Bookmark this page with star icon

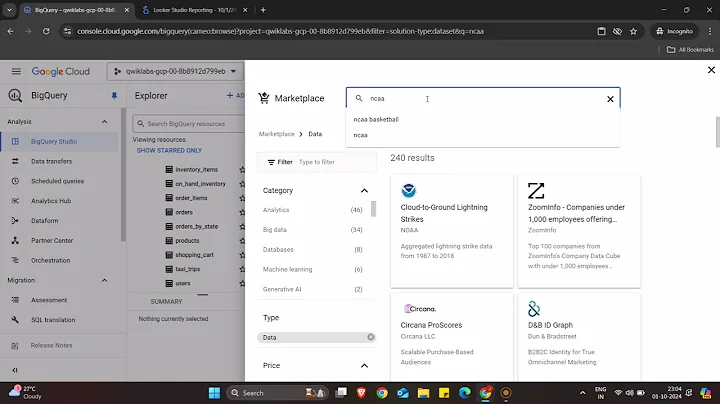pyautogui.click(x=634, y=31)
